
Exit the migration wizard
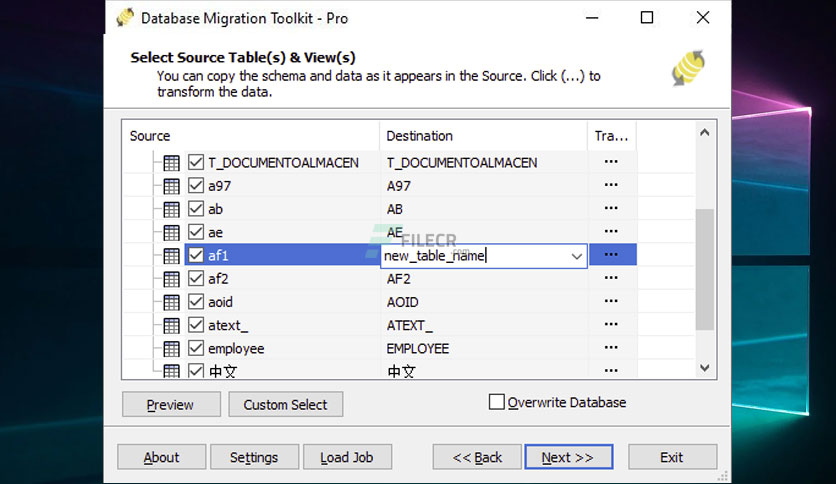tap(672, 457)
